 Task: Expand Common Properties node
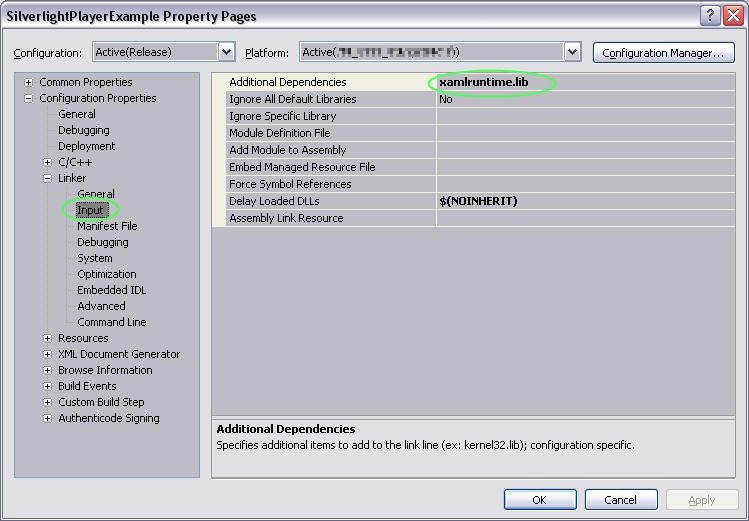(29, 82)
